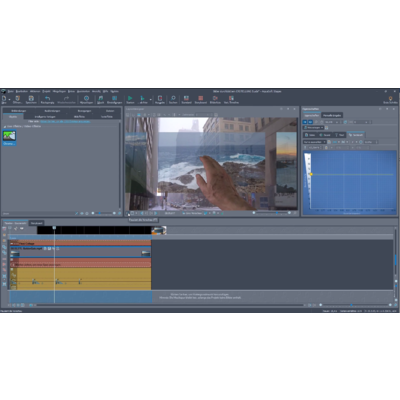Click the green Play (Starten) toolbar icon
This screenshot has height=400, width=400.
130,98
